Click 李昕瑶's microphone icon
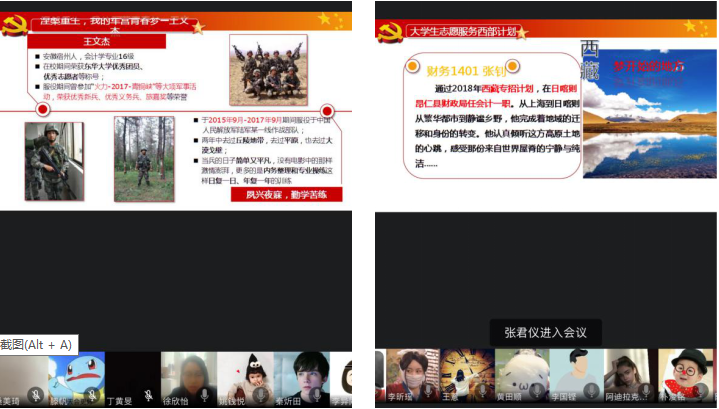 point(428,391)
